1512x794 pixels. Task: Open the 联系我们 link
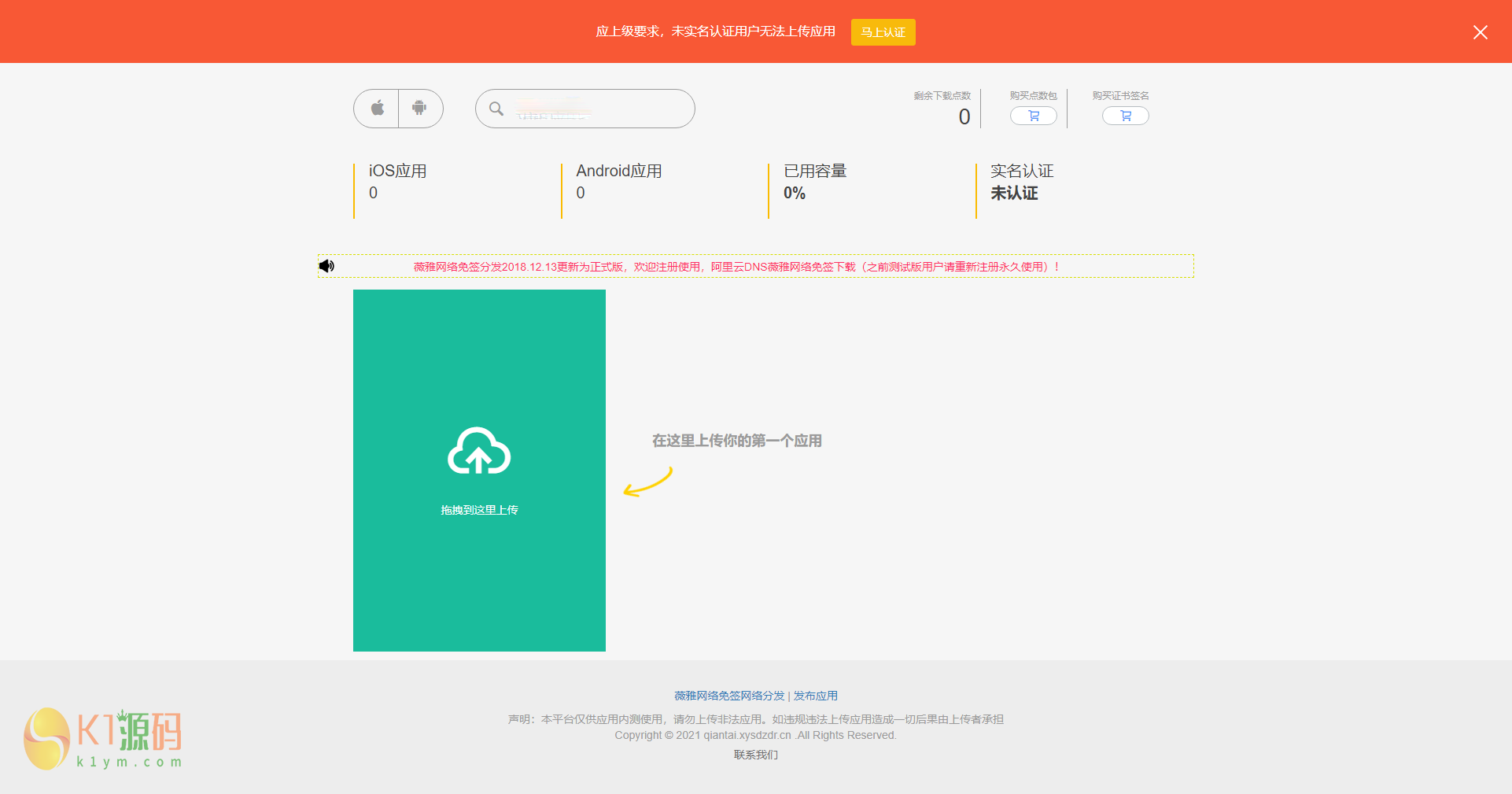pos(754,754)
